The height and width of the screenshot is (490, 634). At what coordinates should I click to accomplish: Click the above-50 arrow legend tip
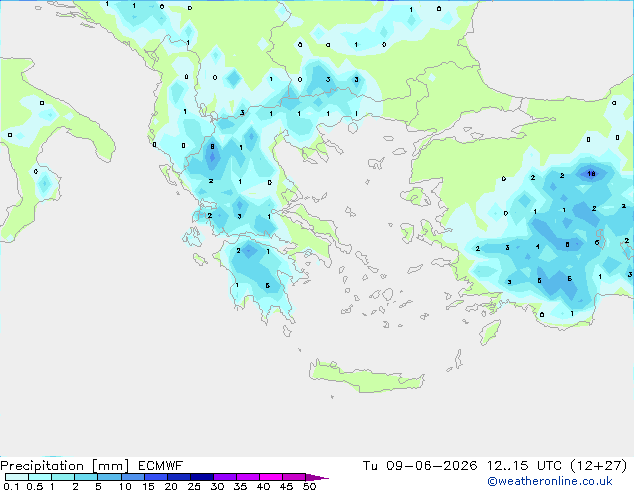coord(317,477)
